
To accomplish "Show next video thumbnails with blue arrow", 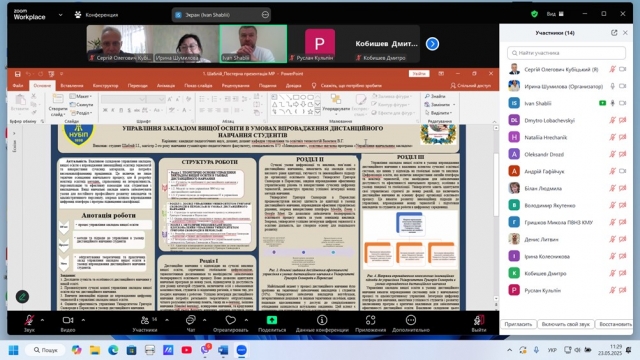I will point(432,44).
